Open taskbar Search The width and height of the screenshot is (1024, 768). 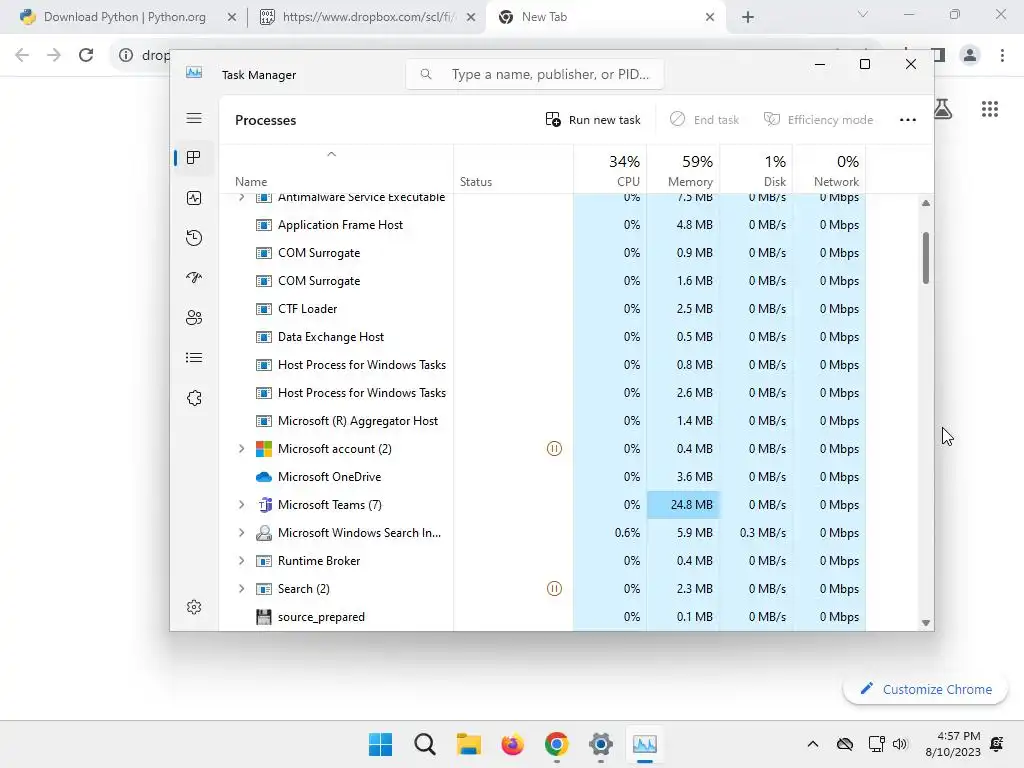[x=424, y=744]
